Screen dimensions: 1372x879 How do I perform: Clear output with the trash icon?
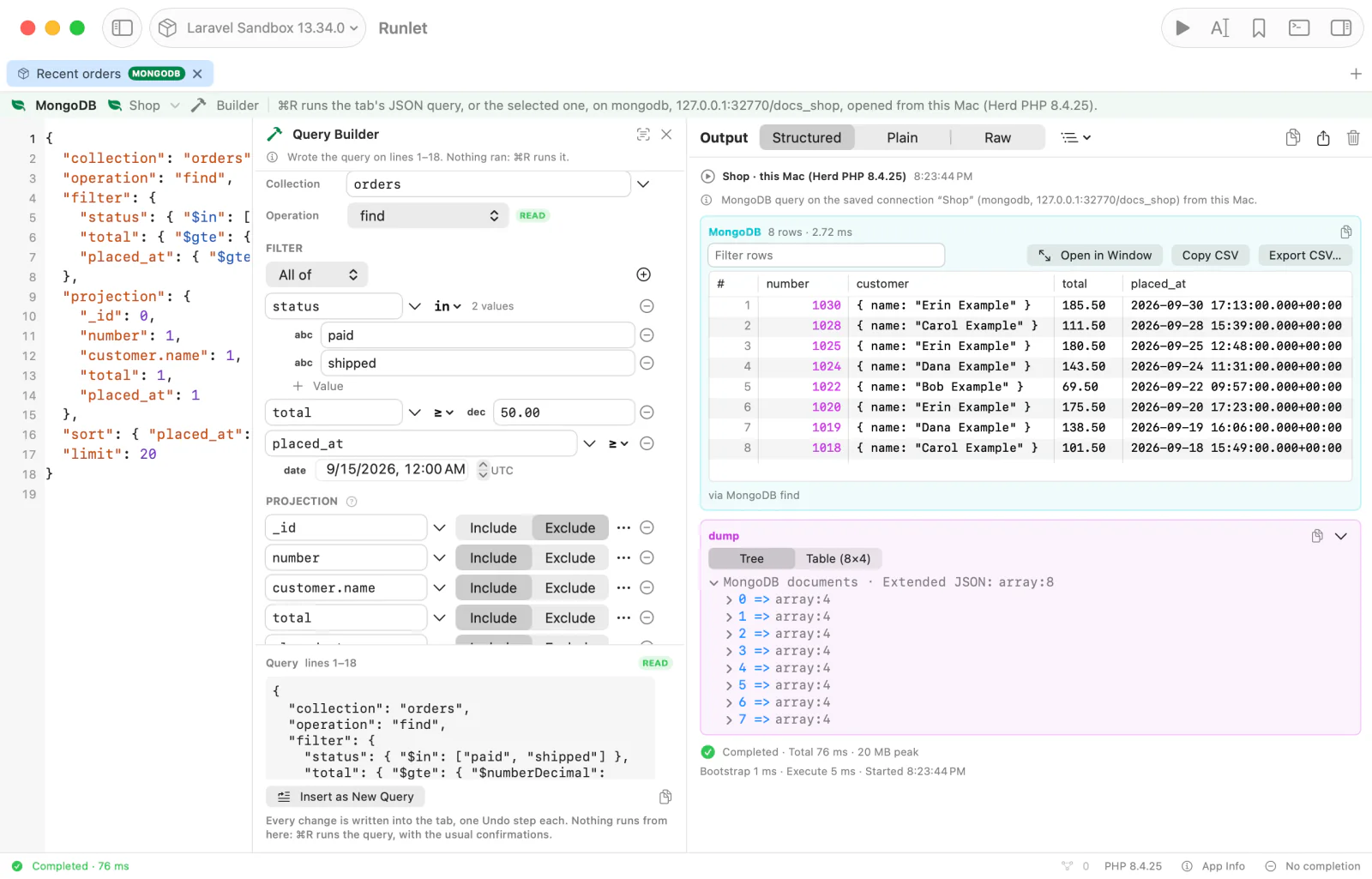click(1353, 137)
